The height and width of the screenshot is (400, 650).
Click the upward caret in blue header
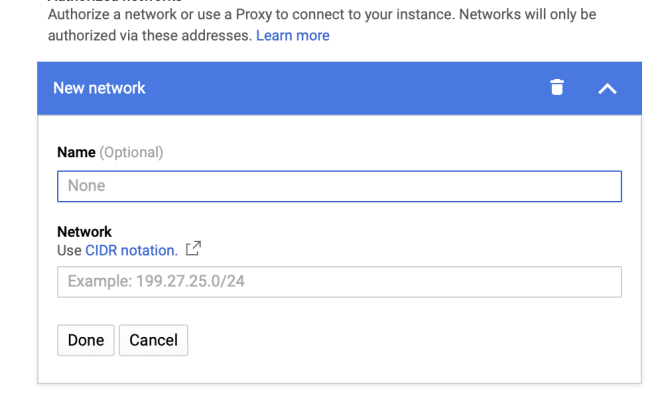(x=607, y=88)
